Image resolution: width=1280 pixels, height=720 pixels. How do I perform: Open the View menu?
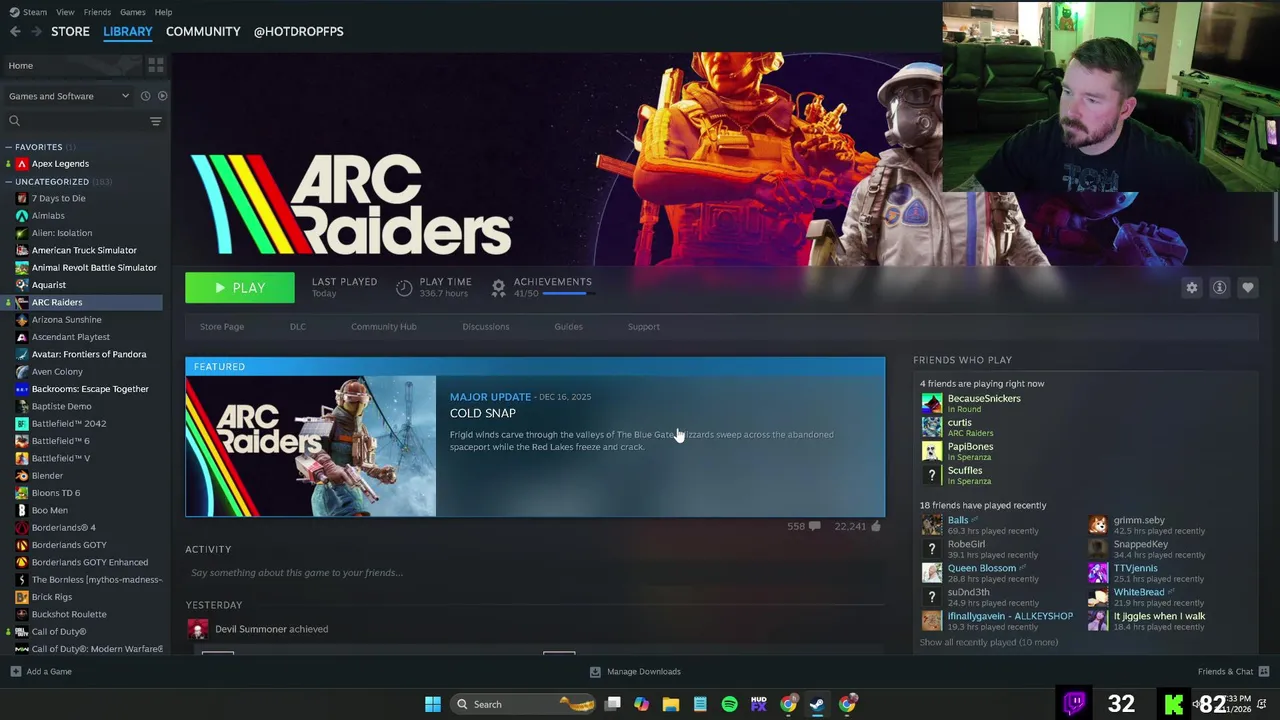coord(65,12)
